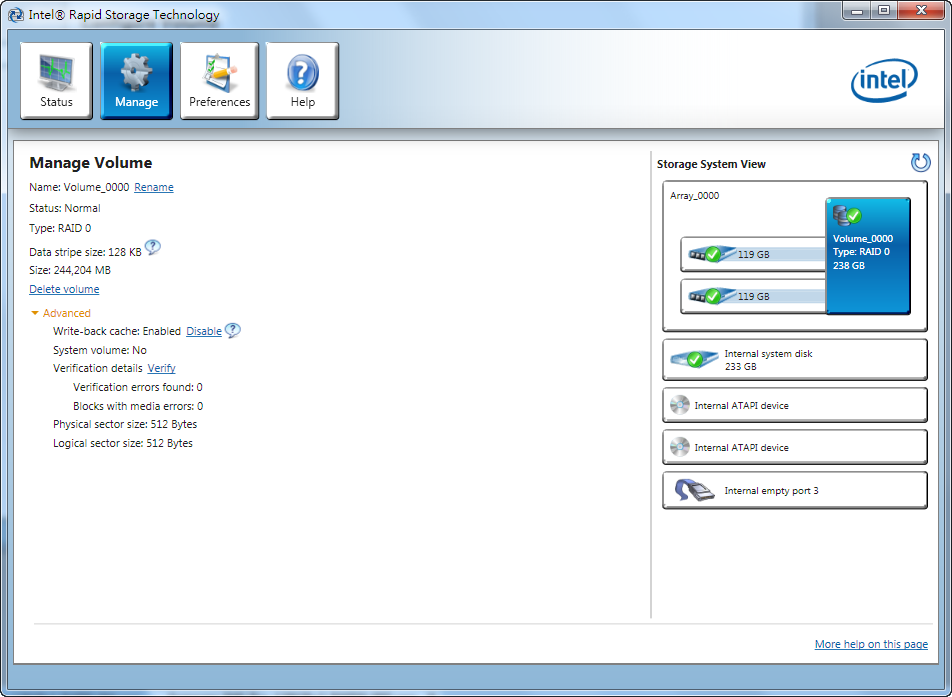Image resolution: width=952 pixels, height=697 pixels.
Task: Select the Internal system disk 233 GB
Action: pos(794,360)
